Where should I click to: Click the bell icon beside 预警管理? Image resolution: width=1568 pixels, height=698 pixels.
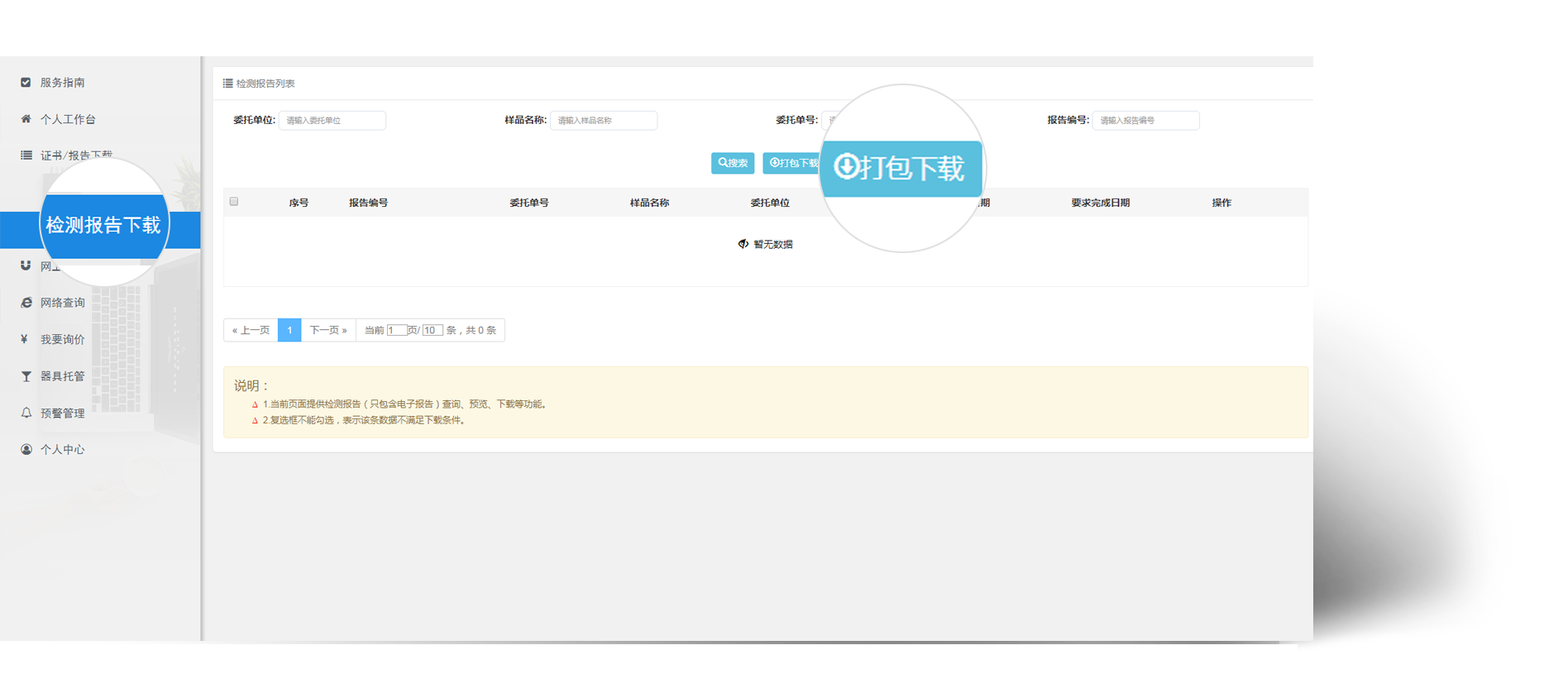click(26, 413)
